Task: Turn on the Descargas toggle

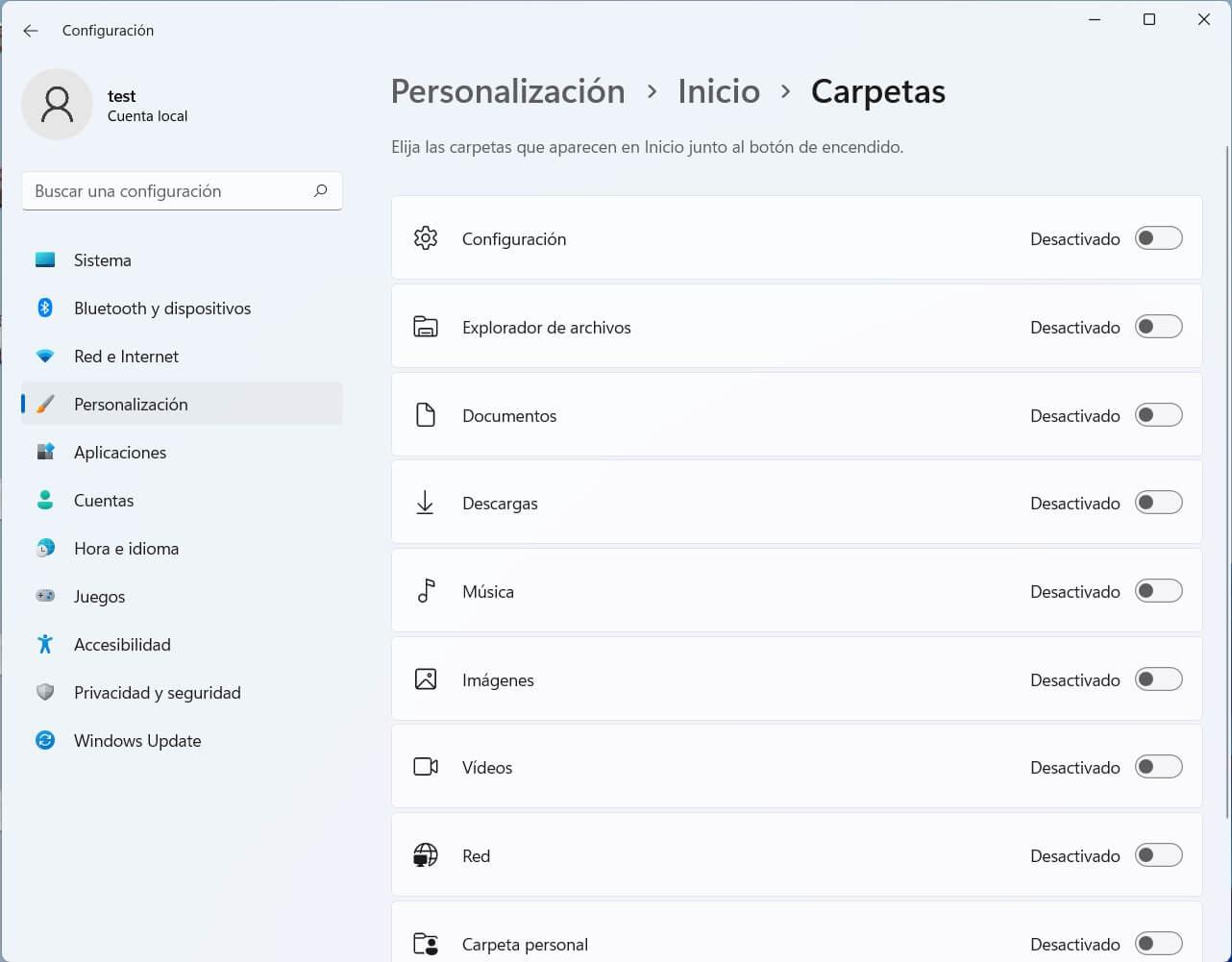Action: (1158, 503)
